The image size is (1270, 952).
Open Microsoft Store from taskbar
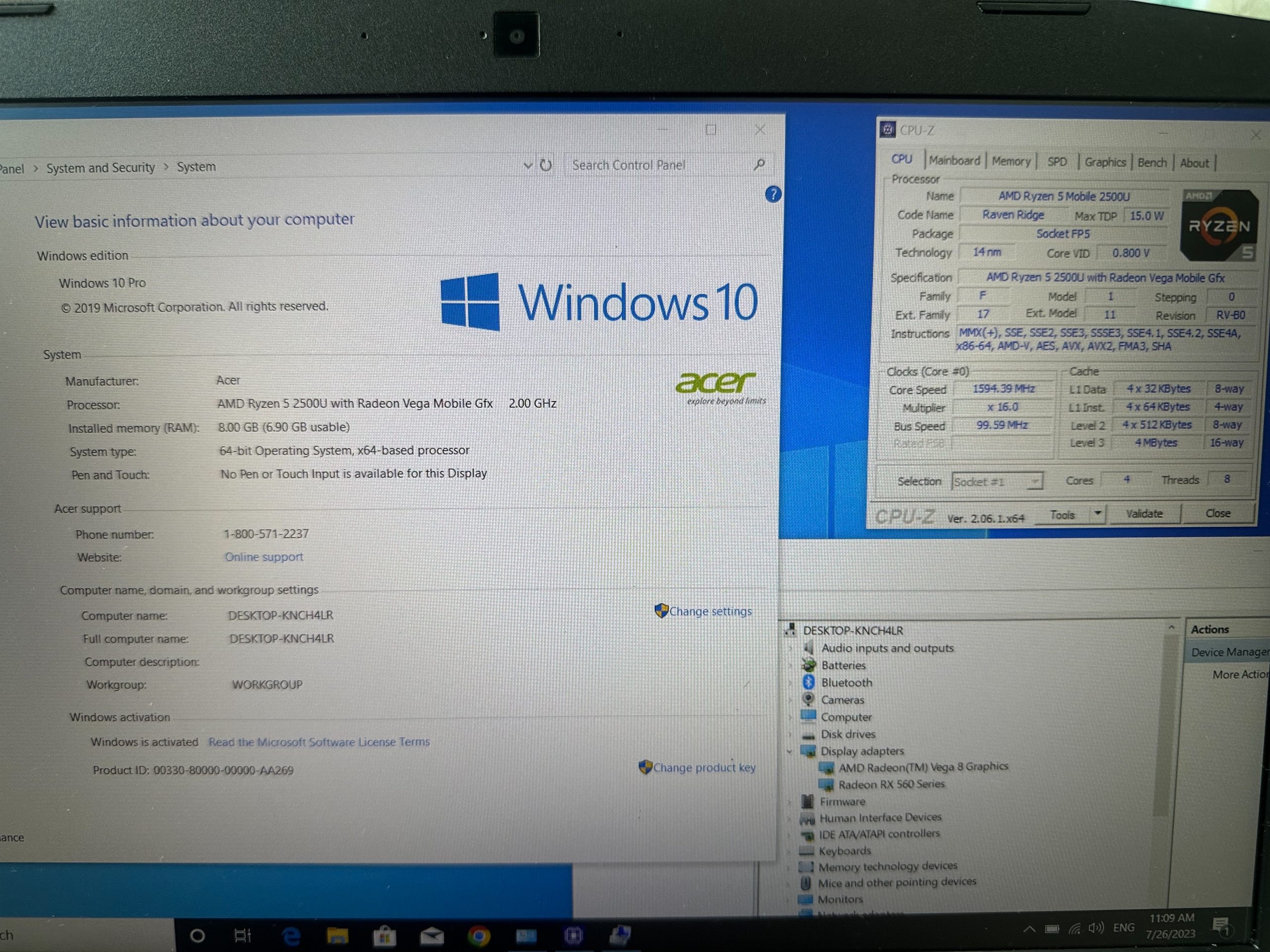tap(384, 936)
